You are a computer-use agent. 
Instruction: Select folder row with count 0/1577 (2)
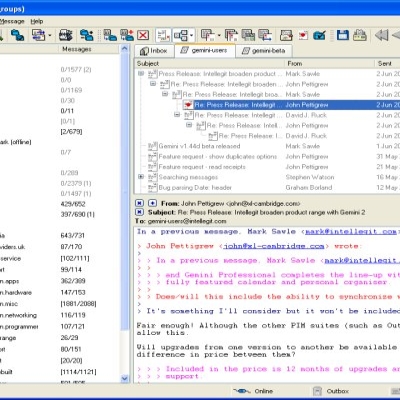59,69
